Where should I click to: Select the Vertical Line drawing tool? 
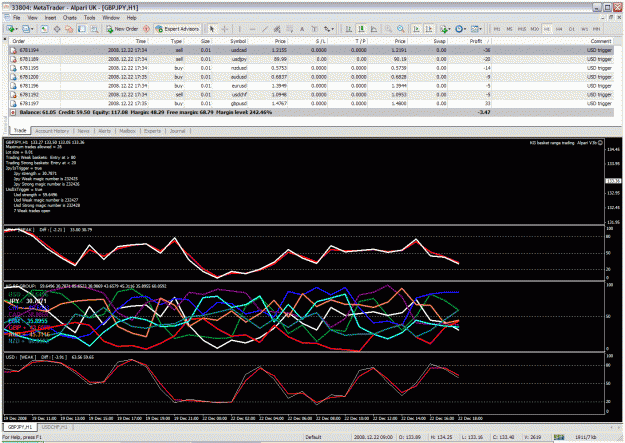tap(240, 29)
